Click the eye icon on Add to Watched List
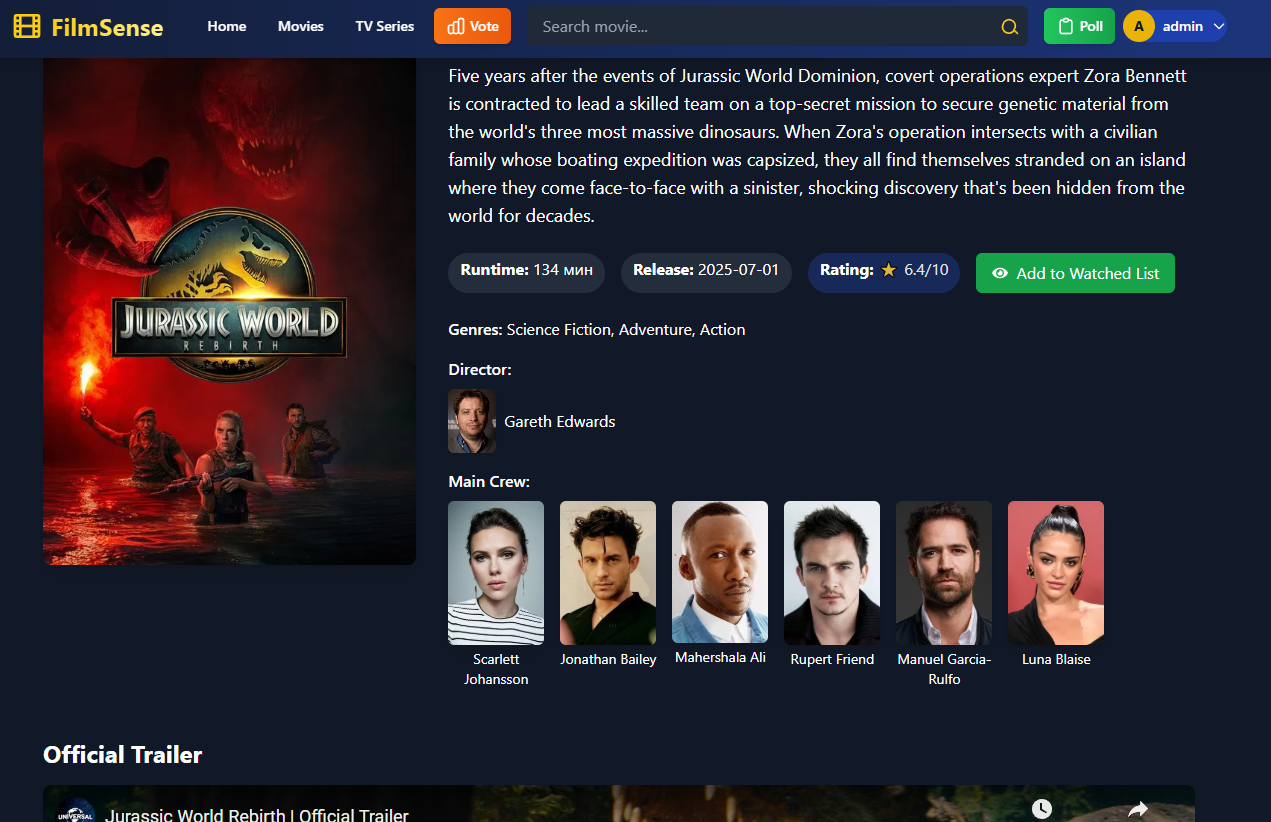This screenshot has height=822, width=1271. (x=999, y=273)
